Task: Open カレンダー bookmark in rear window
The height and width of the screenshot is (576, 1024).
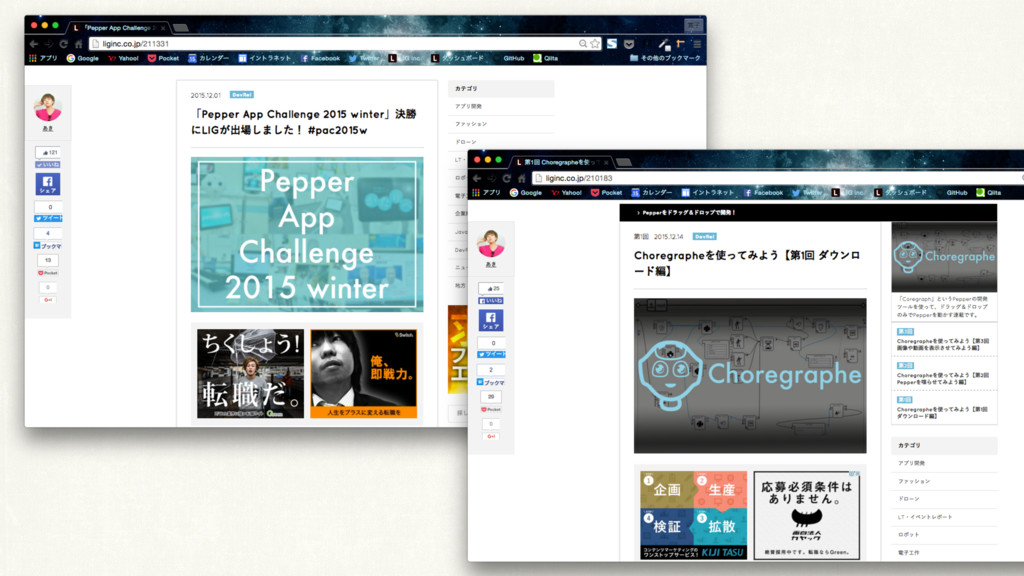Action: (209, 58)
